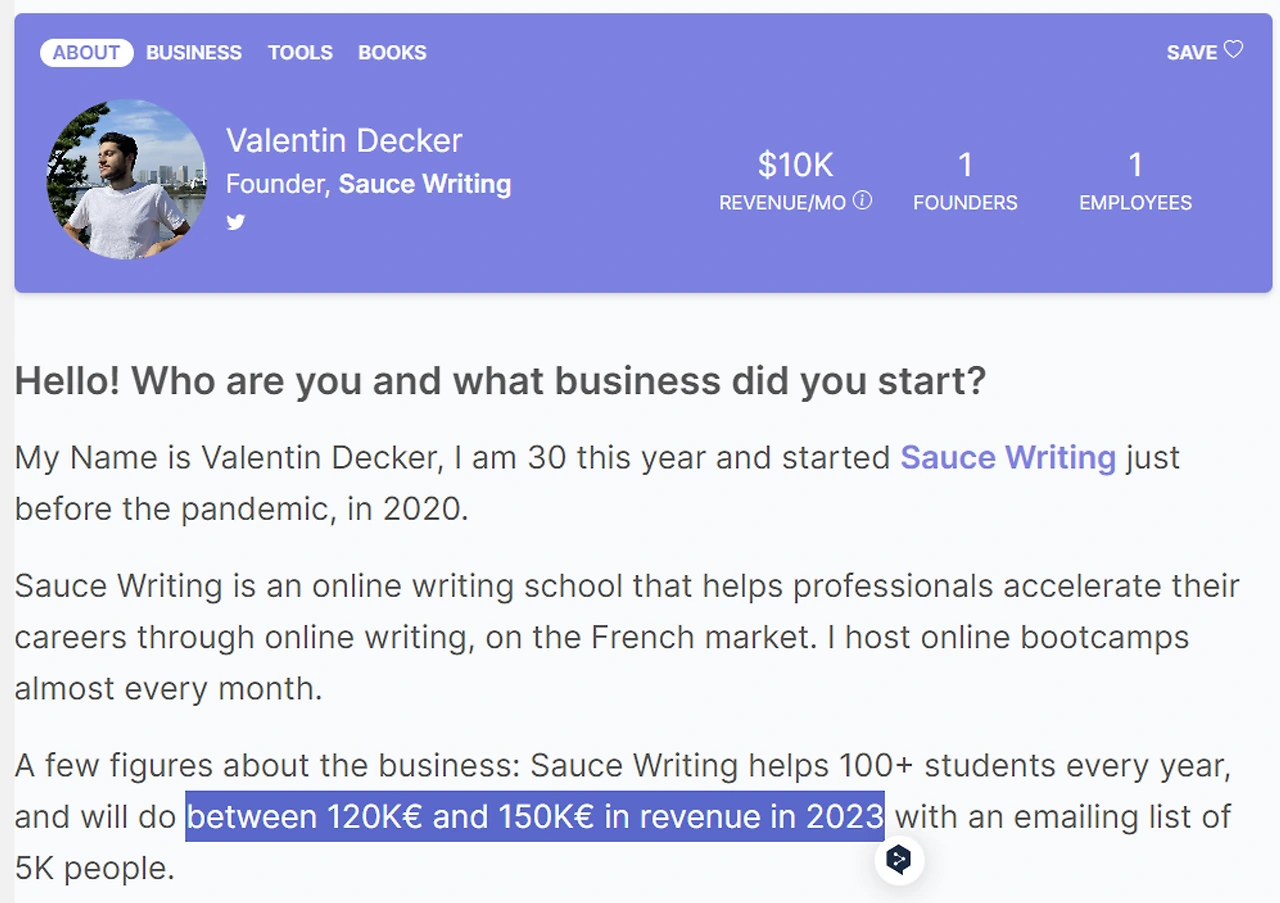Viewport: 1280px width, 903px height.
Task: Go to the BOOKS tab
Action: 392,52
